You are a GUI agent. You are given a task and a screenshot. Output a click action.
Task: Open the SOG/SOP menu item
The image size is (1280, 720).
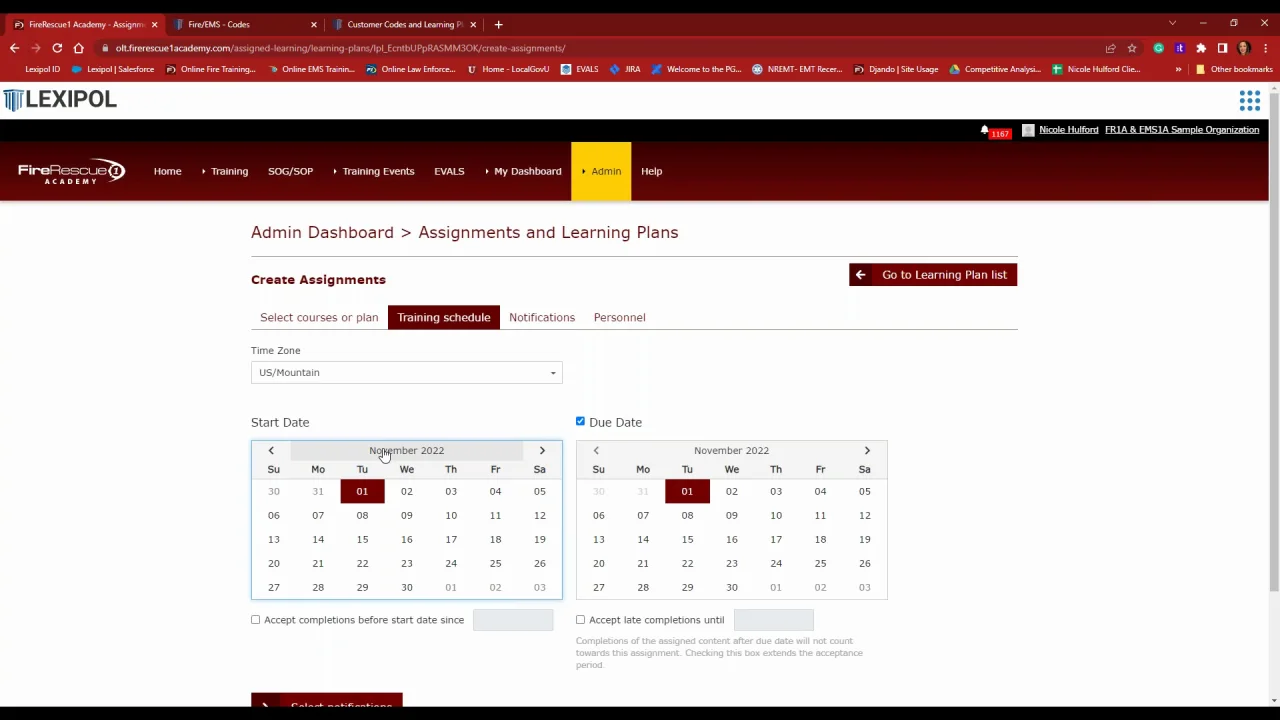290,171
